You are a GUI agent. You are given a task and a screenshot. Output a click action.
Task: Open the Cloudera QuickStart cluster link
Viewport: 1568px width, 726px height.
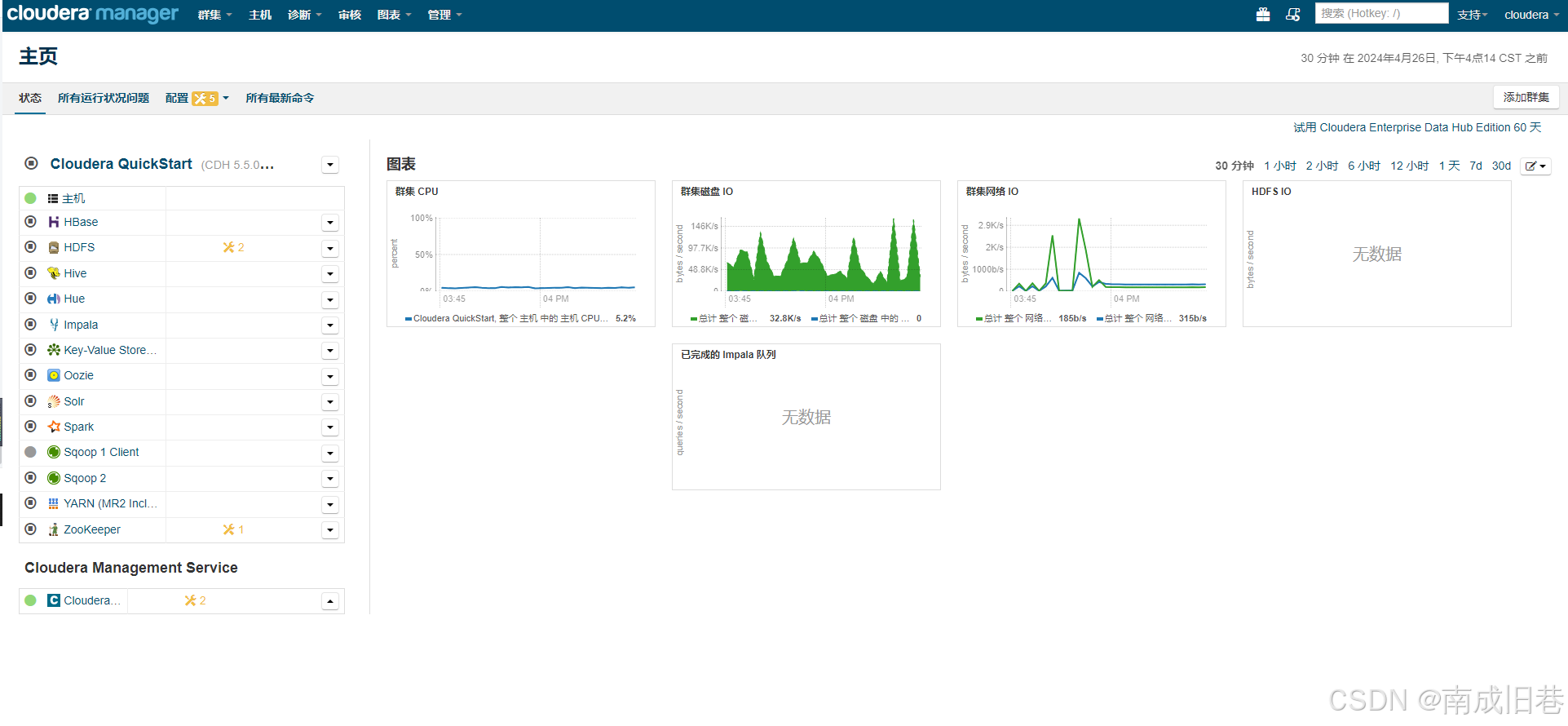(121, 164)
